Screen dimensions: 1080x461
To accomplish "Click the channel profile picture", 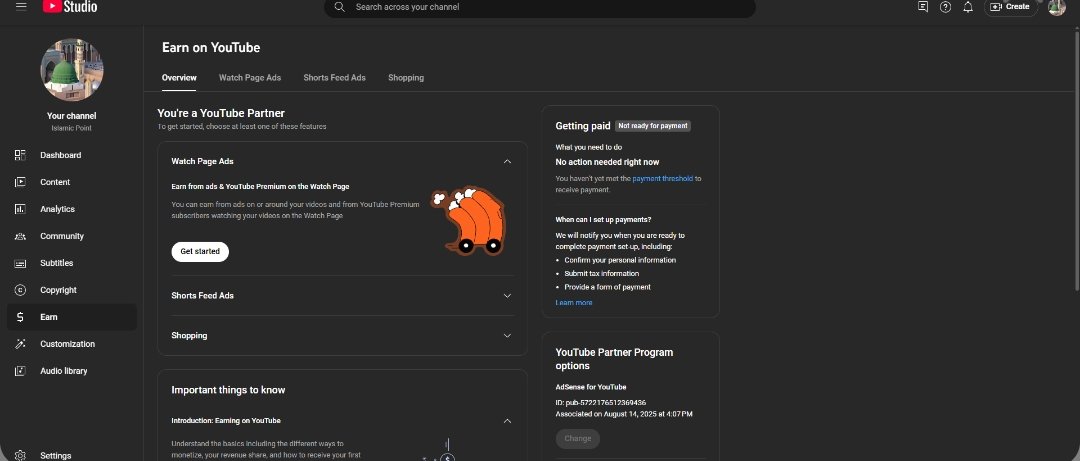I will (x=72, y=70).
